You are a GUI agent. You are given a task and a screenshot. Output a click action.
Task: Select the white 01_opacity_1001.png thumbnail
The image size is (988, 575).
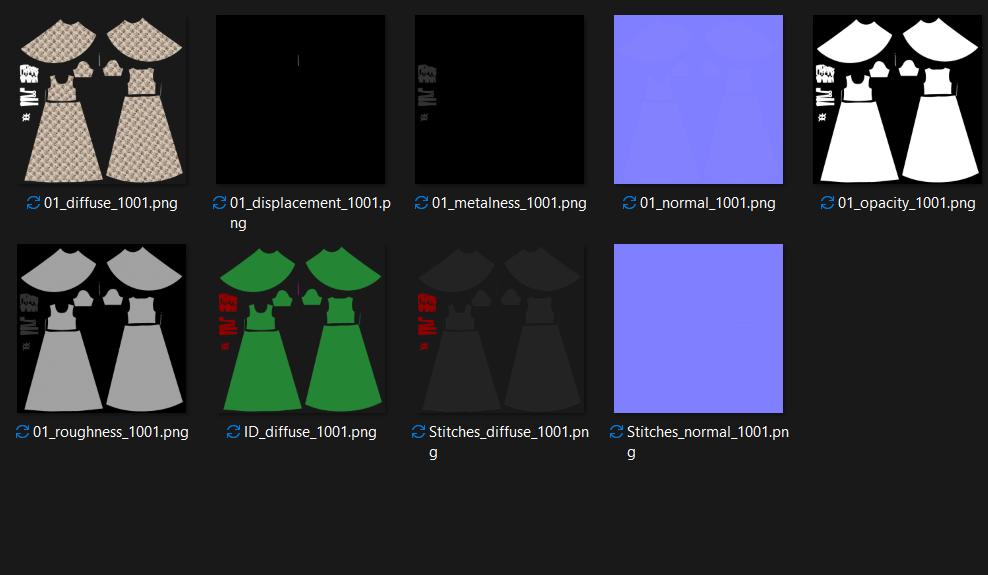click(897, 100)
